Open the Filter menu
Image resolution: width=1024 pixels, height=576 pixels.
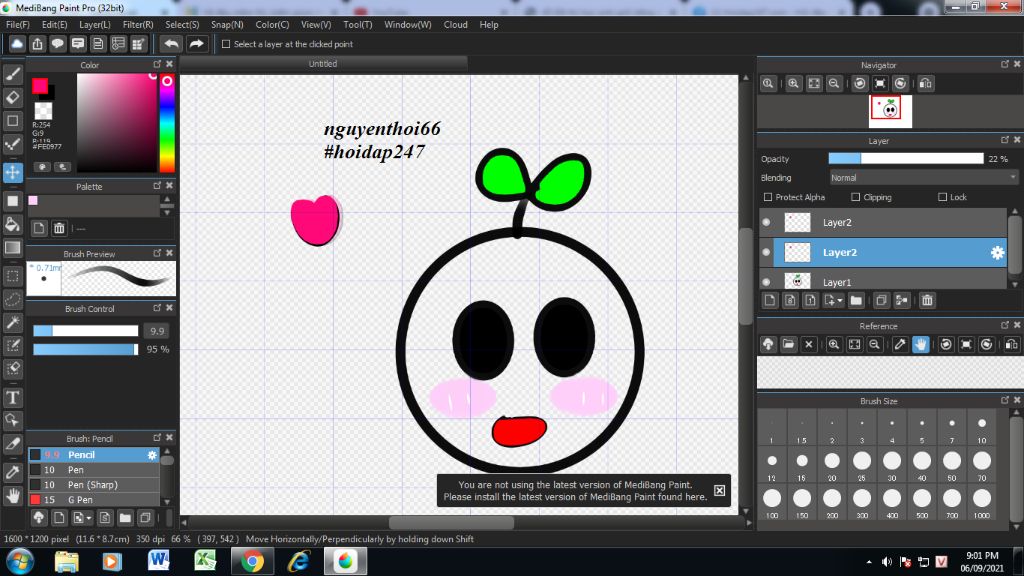tap(138, 24)
